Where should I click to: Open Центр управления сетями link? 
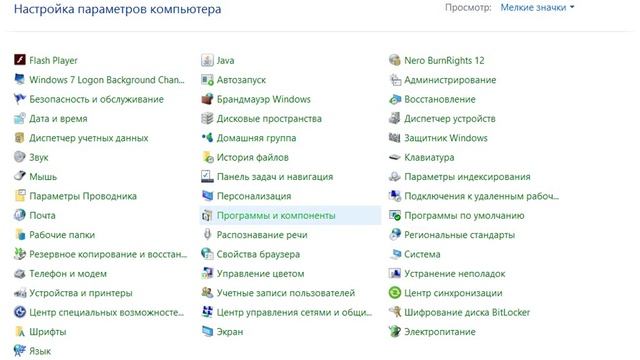[x=294, y=312]
